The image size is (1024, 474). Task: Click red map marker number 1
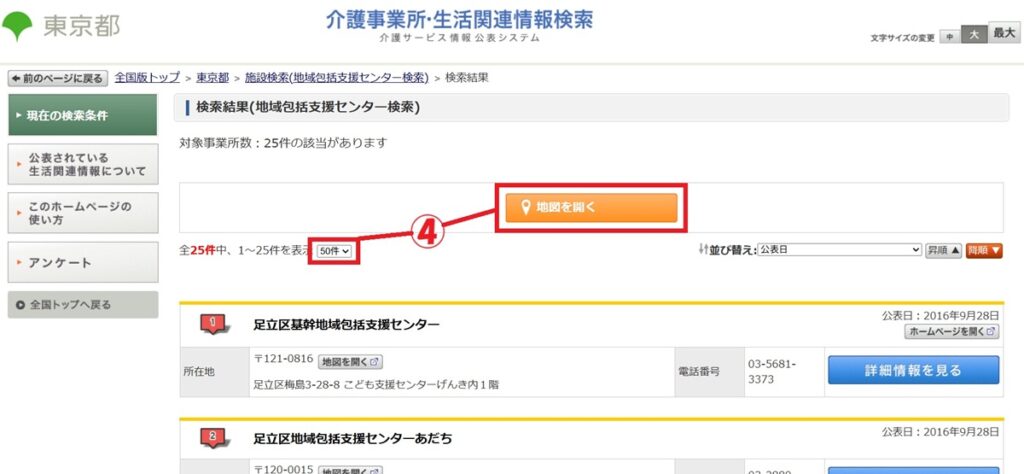coord(216,323)
